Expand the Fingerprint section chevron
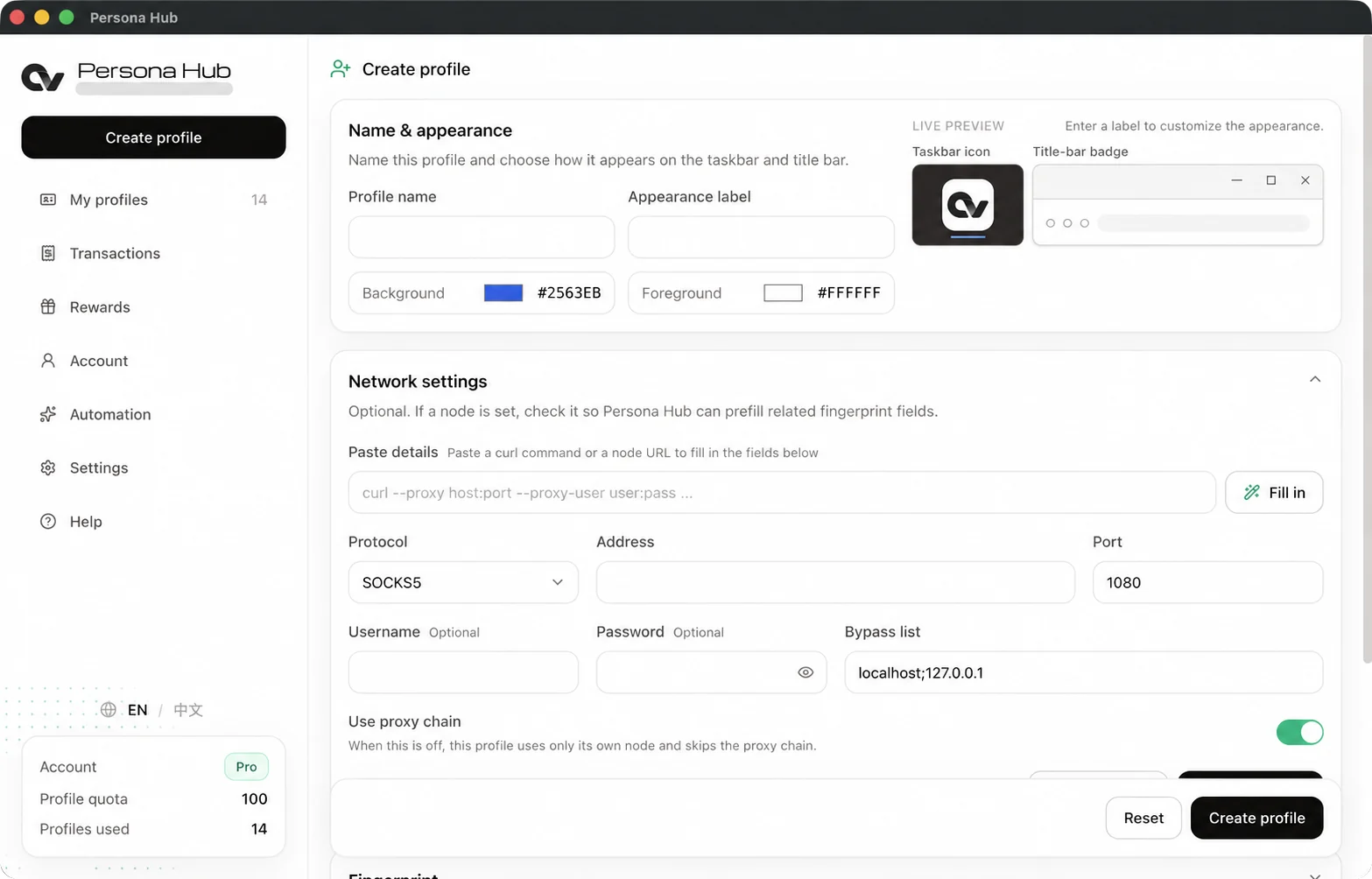 click(1315, 875)
